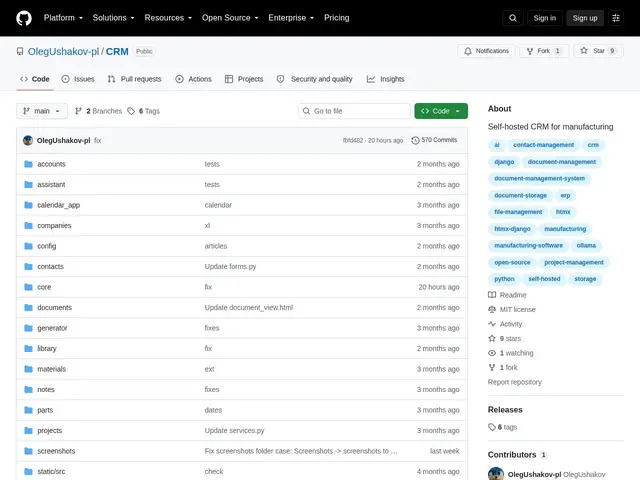640x480 pixels.
Task: Select the django topic tag
Action: (504, 162)
